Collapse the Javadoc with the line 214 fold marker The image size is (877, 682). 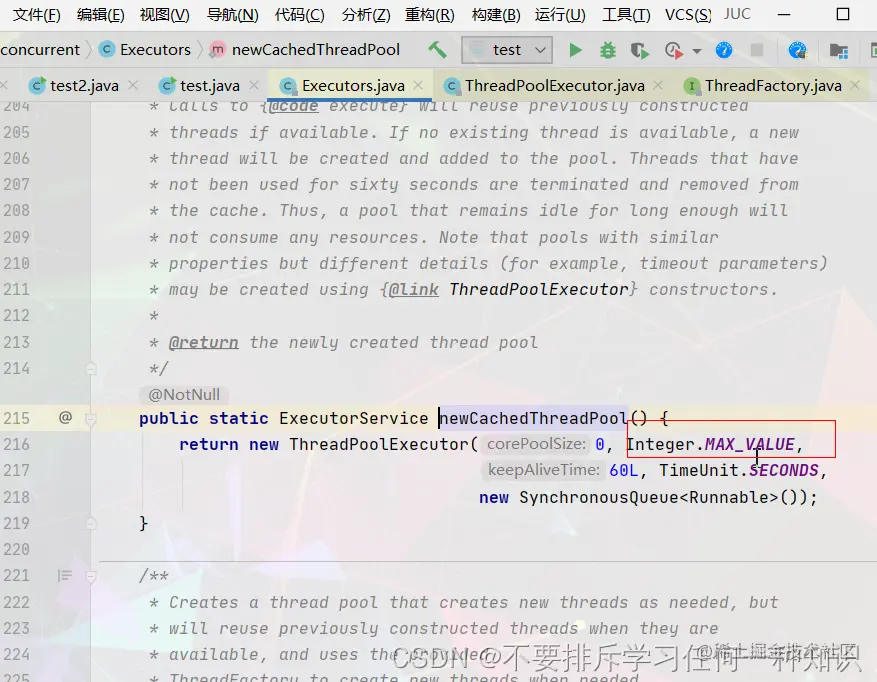(x=91, y=369)
